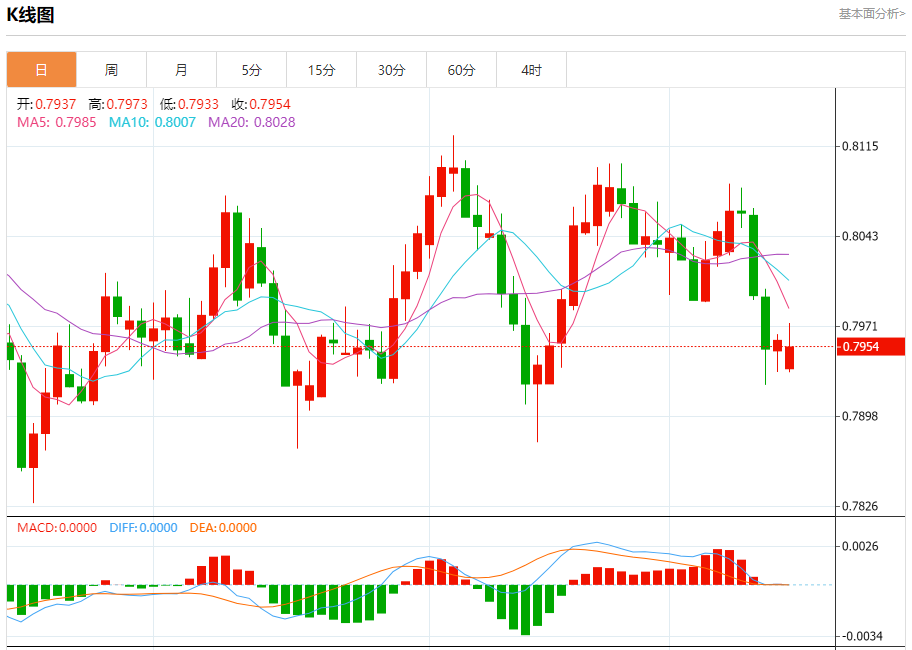This screenshot has height=650, width=912.
Task: Click the MA10 0.8007 legend label
Action: [x=152, y=122]
